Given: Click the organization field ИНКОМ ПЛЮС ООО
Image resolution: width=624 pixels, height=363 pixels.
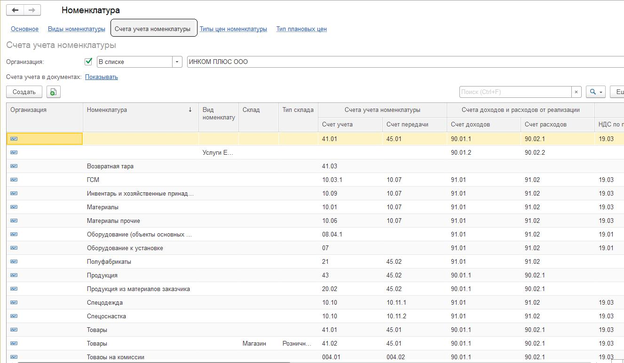Looking at the screenshot, I should 405,62.
